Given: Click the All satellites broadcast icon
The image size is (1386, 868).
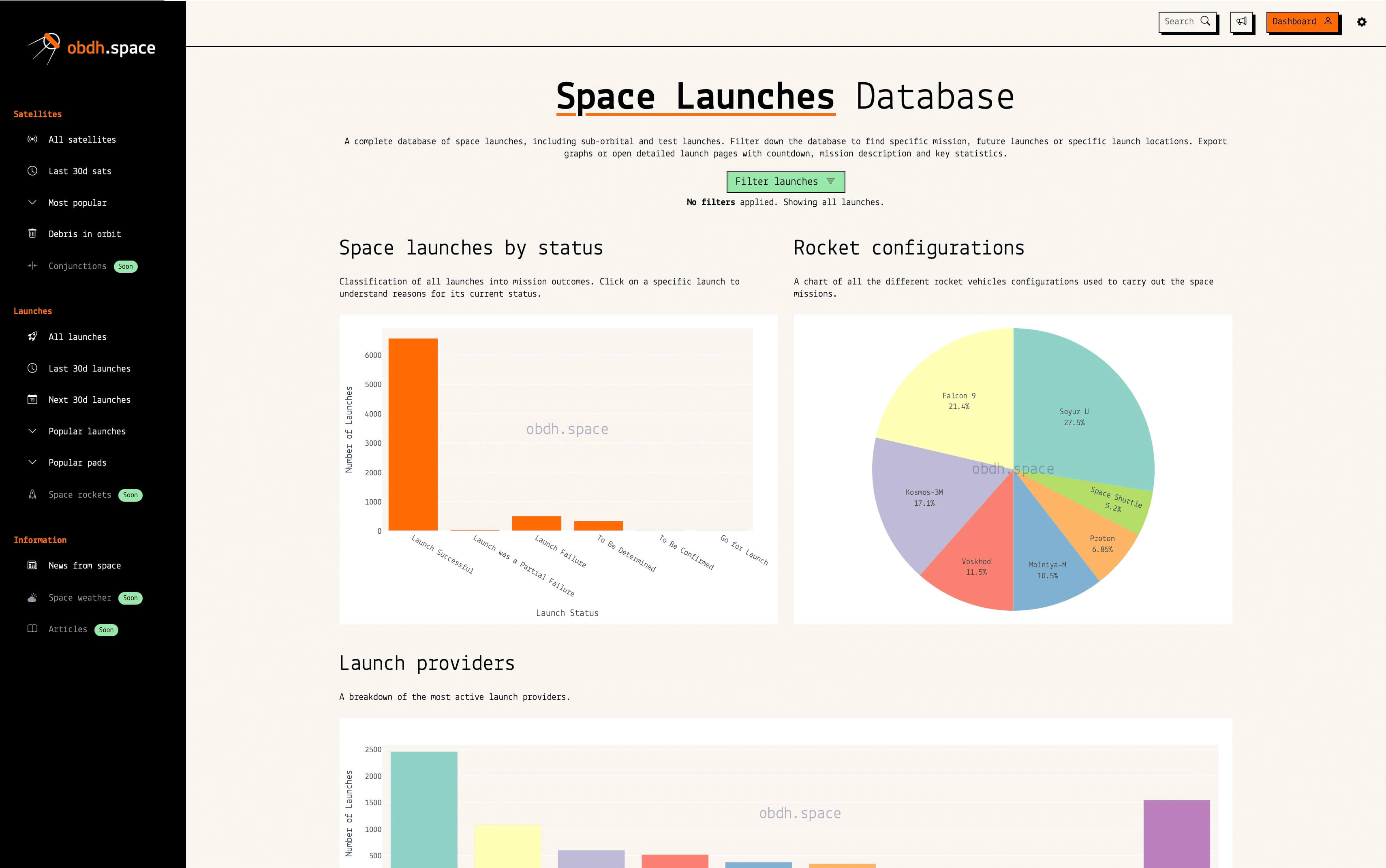Looking at the screenshot, I should click(33, 139).
